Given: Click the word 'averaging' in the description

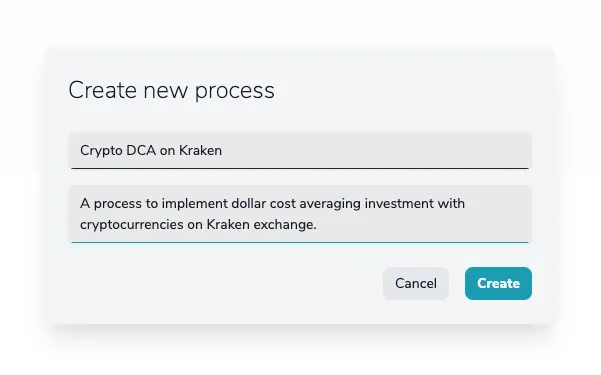Looking at the screenshot, I should [x=330, y=204].
